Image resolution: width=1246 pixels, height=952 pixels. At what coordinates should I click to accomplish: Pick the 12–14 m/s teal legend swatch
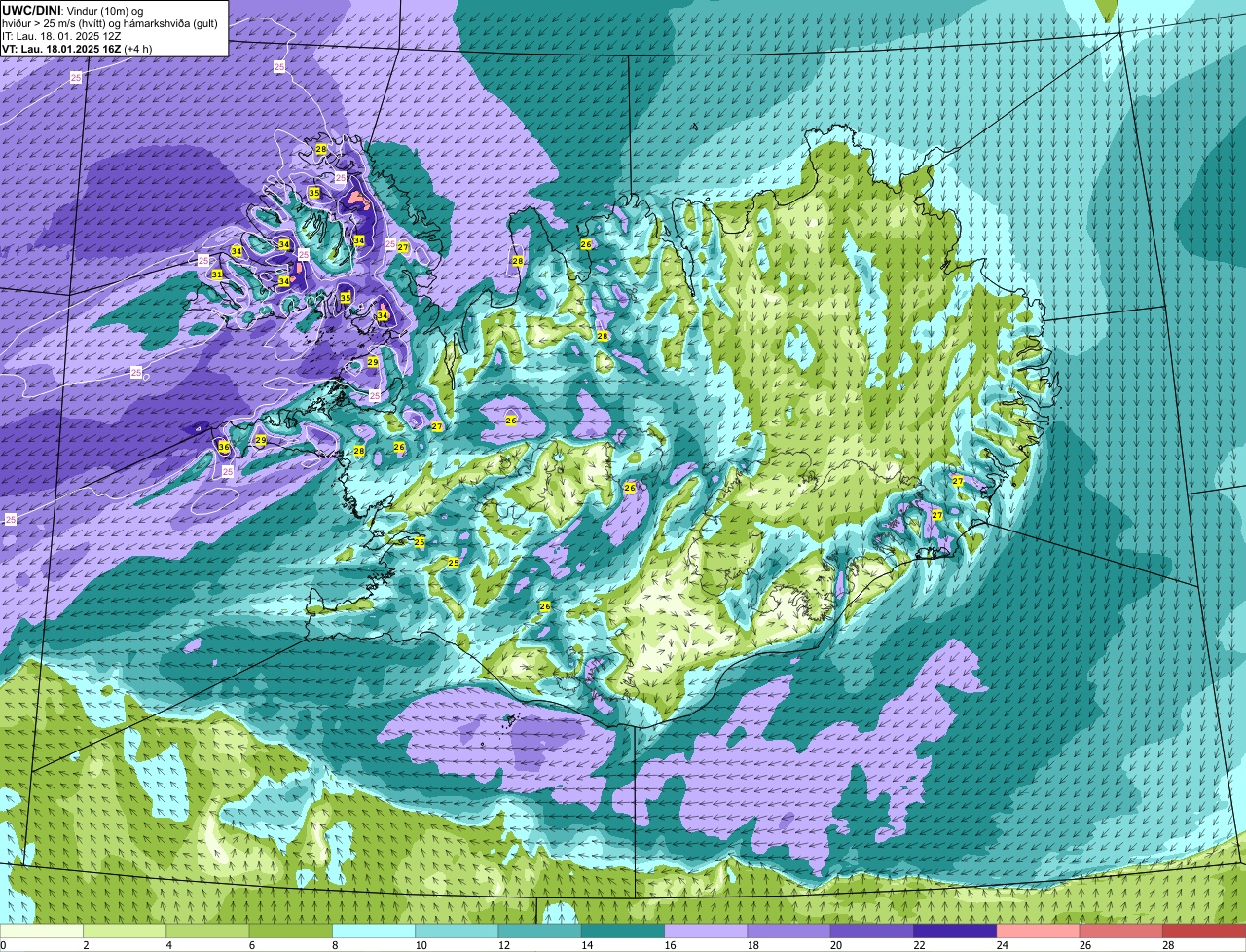click(540, 931)
